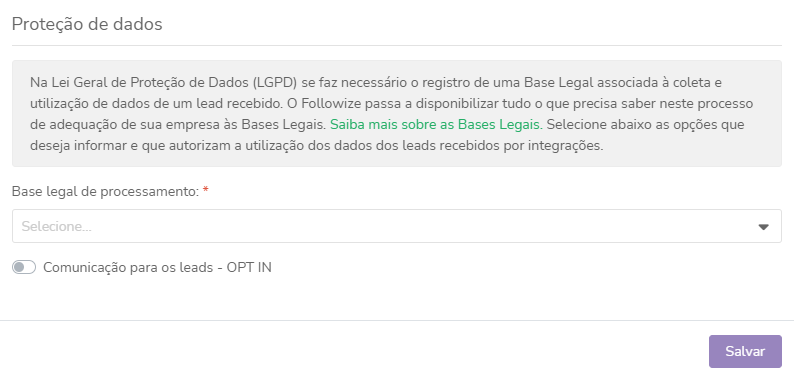
Task: Click the empty middle of the select field
Action: tap(396, 226)
